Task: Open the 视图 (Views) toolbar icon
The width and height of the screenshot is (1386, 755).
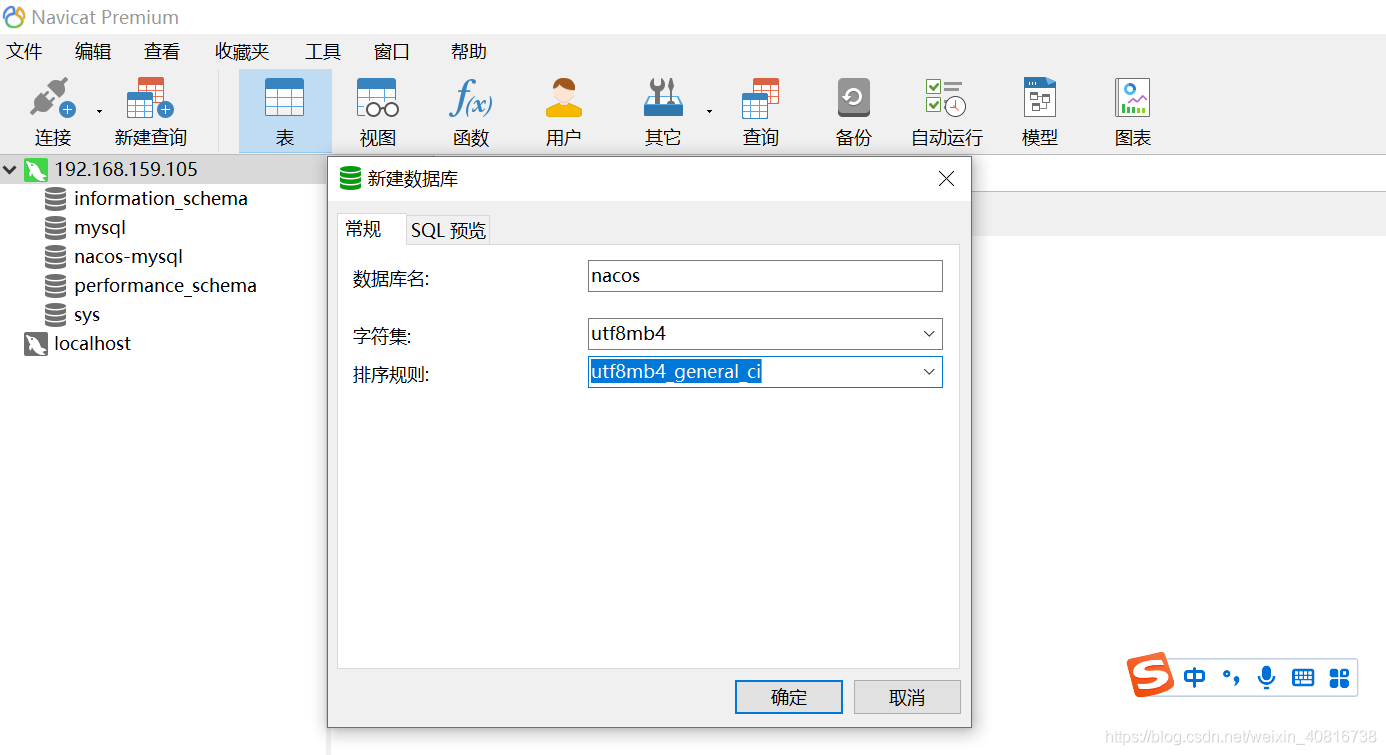Action: [x=377, y=108]
